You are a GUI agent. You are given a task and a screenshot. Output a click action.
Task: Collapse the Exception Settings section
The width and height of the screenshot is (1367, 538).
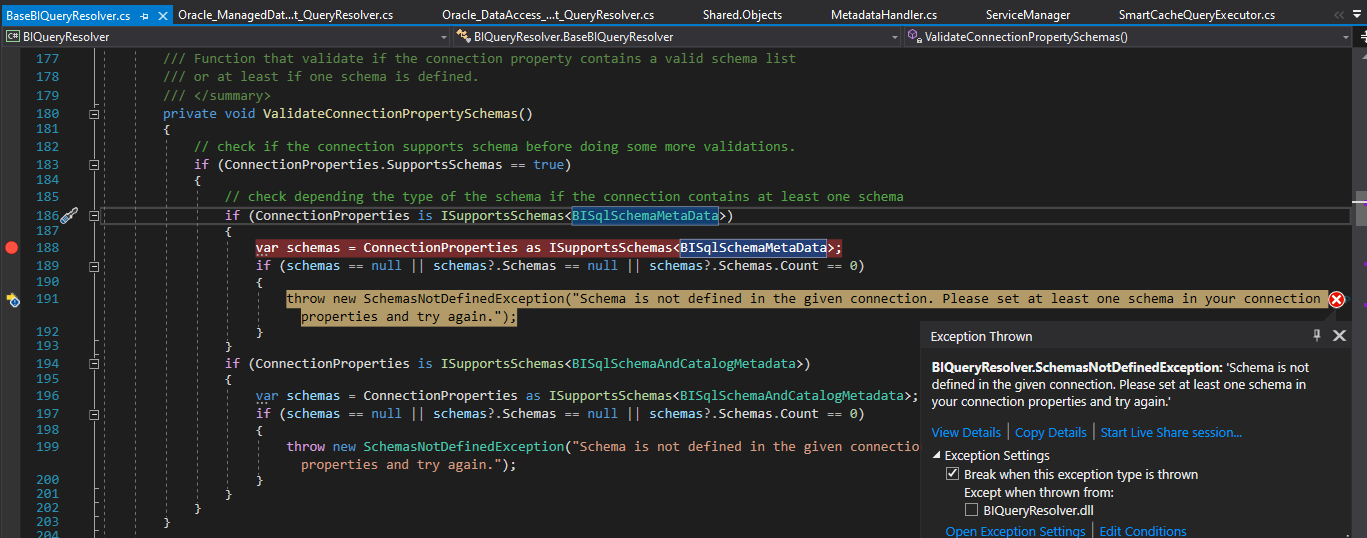937,456
